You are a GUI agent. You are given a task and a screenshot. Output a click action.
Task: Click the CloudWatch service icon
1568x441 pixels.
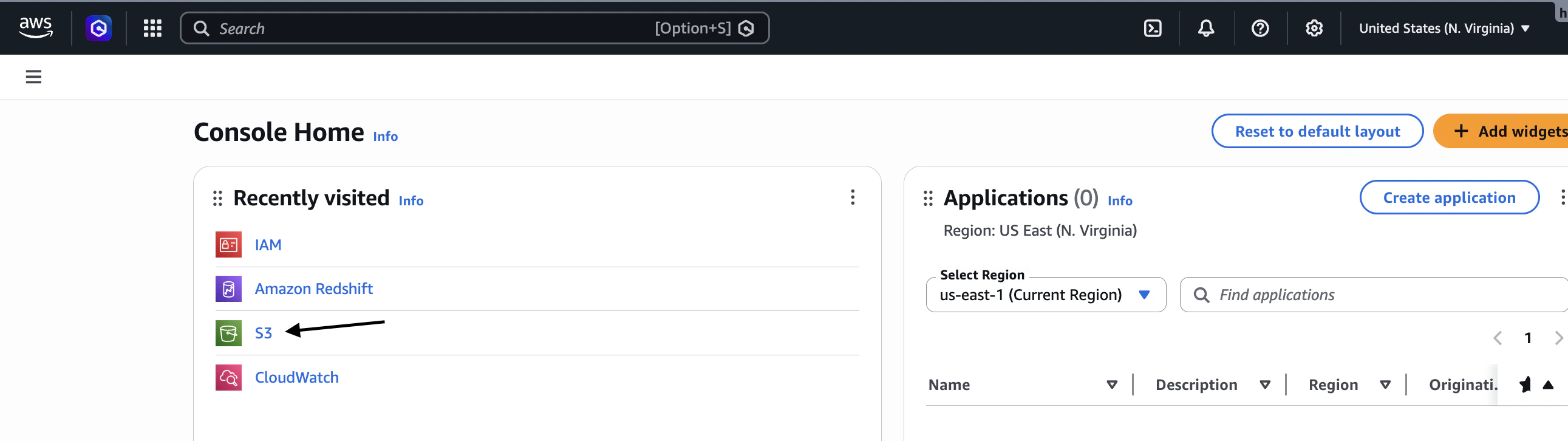coord(228,378)
